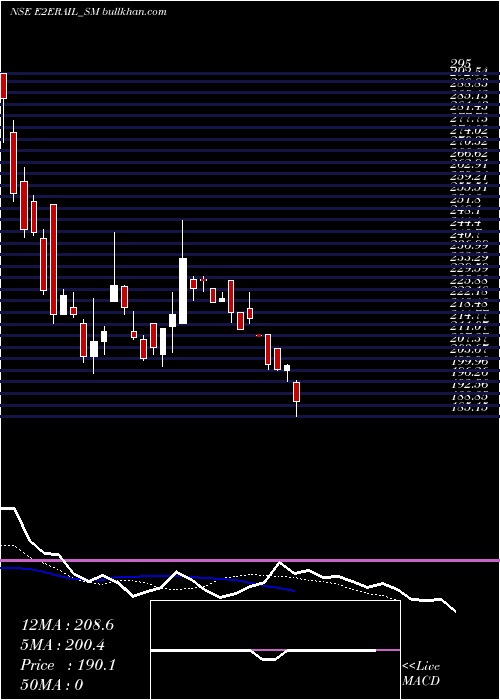Screen dimensions: 500x700
Task: Click the '50MA : 0' readout
Action: coord(52,685)
